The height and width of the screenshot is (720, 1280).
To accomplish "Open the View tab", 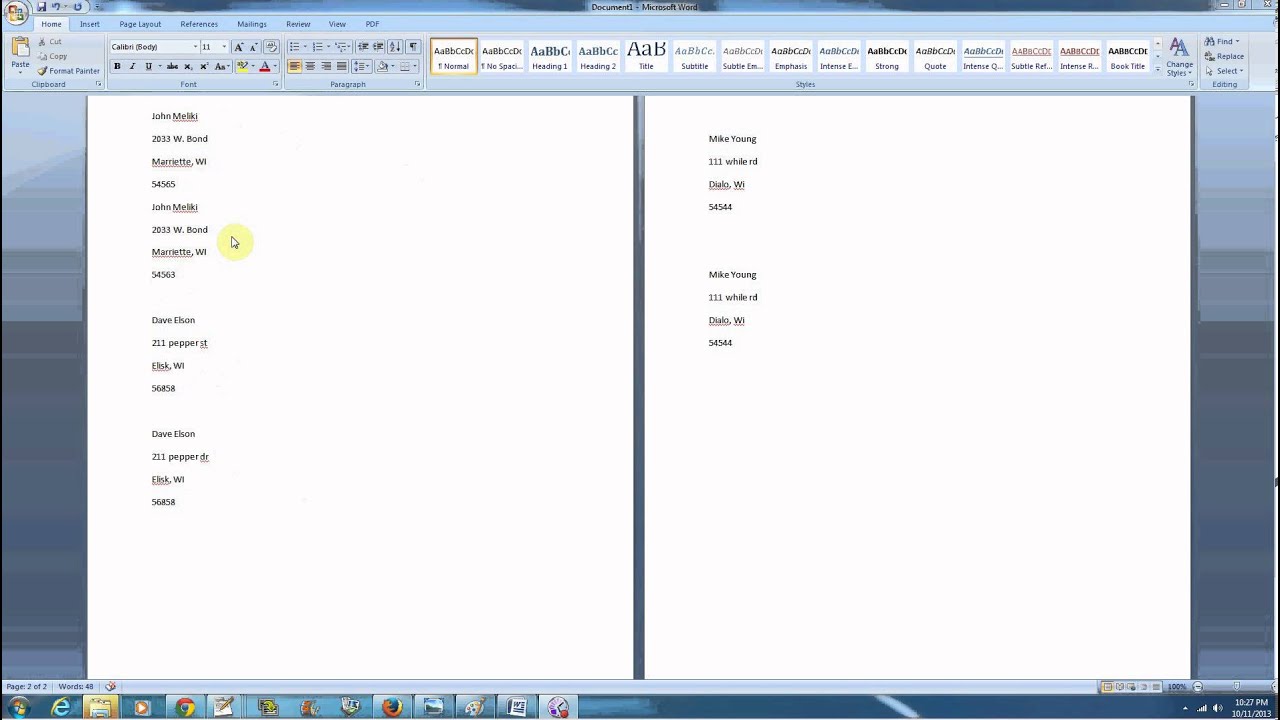I will 338,24.
